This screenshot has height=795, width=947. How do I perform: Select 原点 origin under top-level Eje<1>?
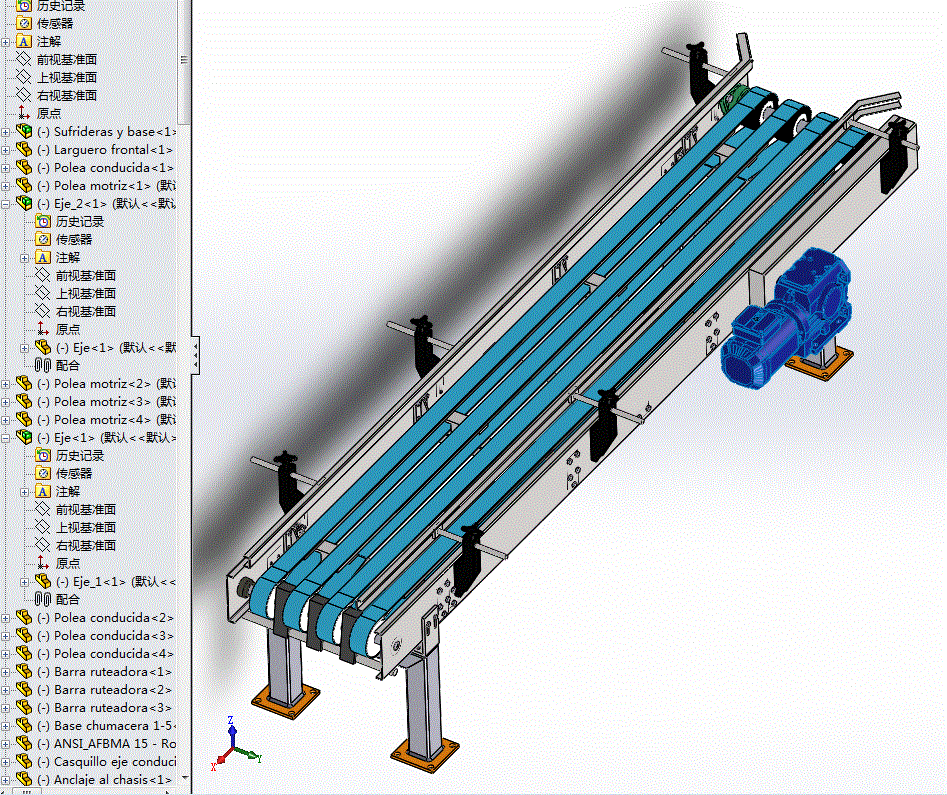(68, 563)
